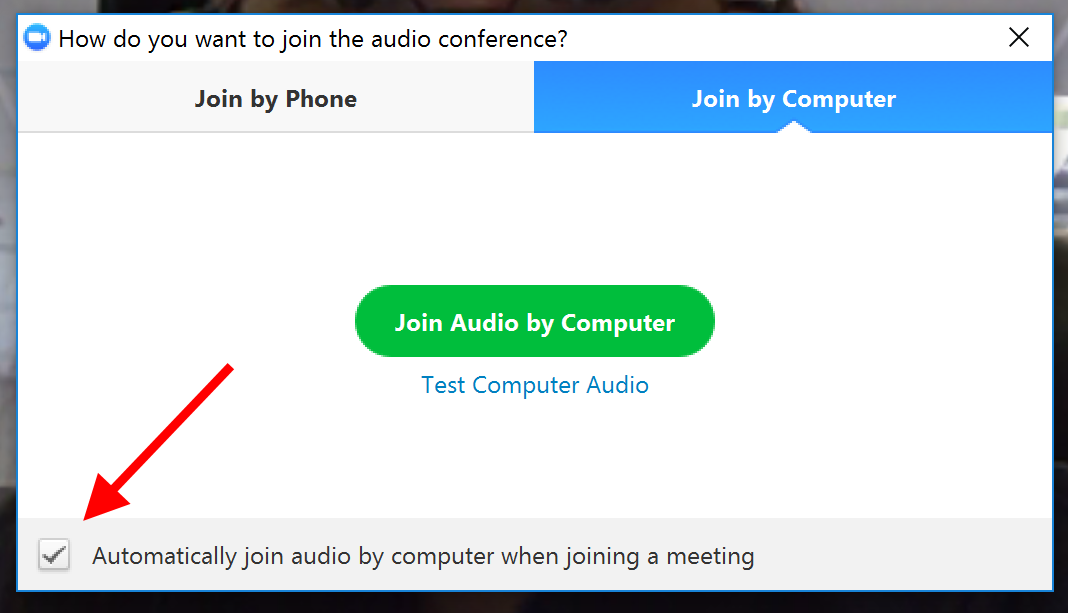The image size is (1068, 613).
Task: Click the tab pointer arrow under Join by Computer
Action: click(x=793, y=127)
